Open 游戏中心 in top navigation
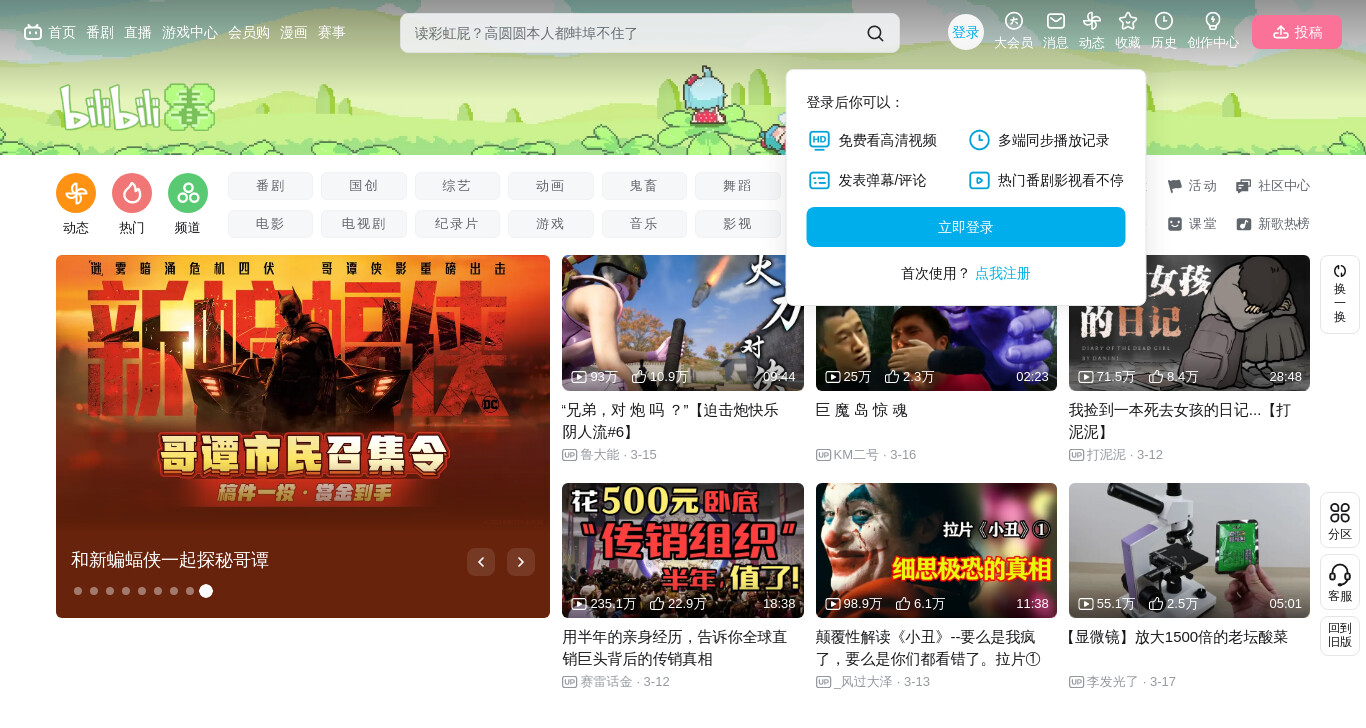1366x728 pixels. (190, 32)
